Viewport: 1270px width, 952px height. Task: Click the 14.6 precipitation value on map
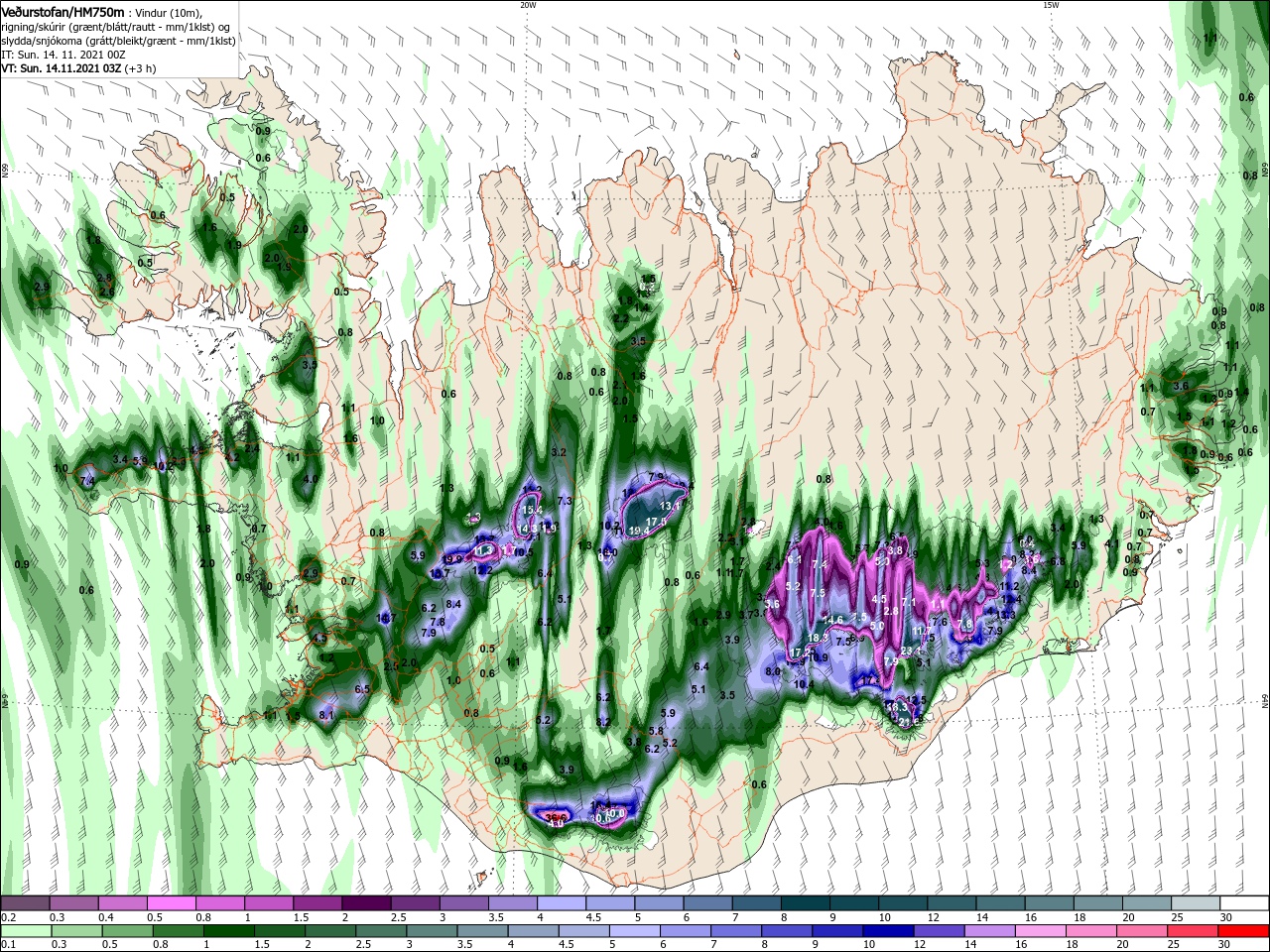tap(833, 620)
